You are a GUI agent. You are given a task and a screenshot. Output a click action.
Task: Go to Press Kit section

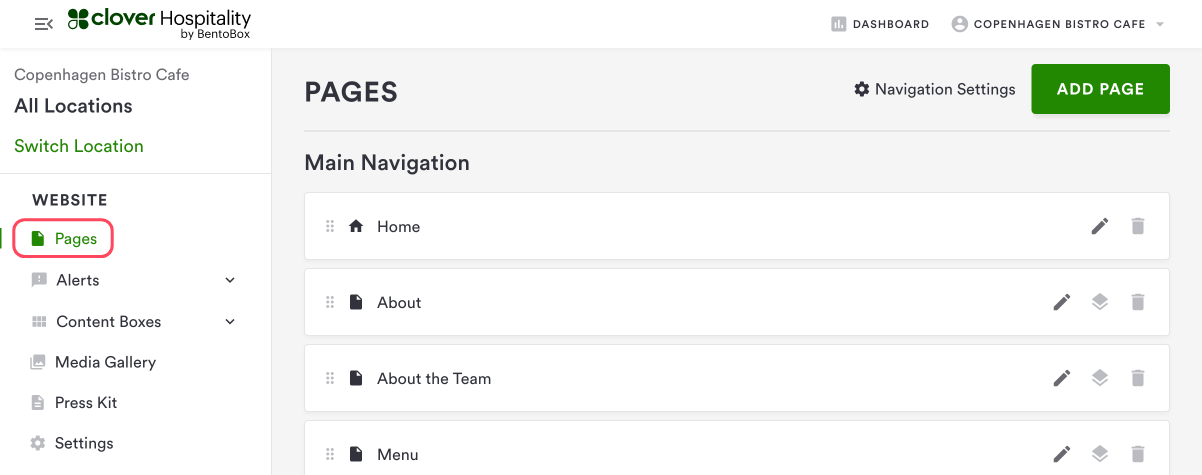tap(85, 403)
